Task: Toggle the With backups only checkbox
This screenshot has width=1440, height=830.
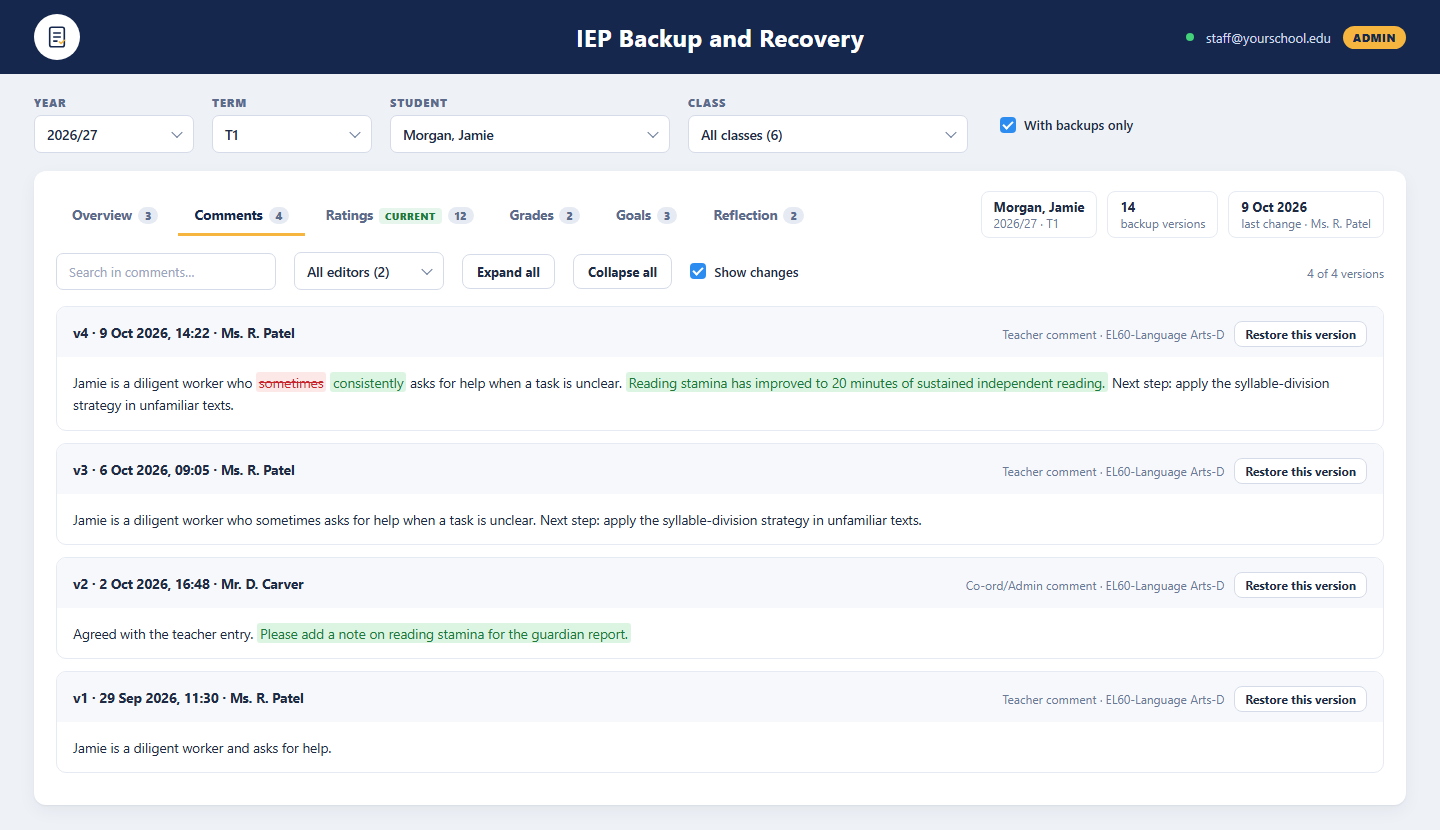Action: point(1008,125)
